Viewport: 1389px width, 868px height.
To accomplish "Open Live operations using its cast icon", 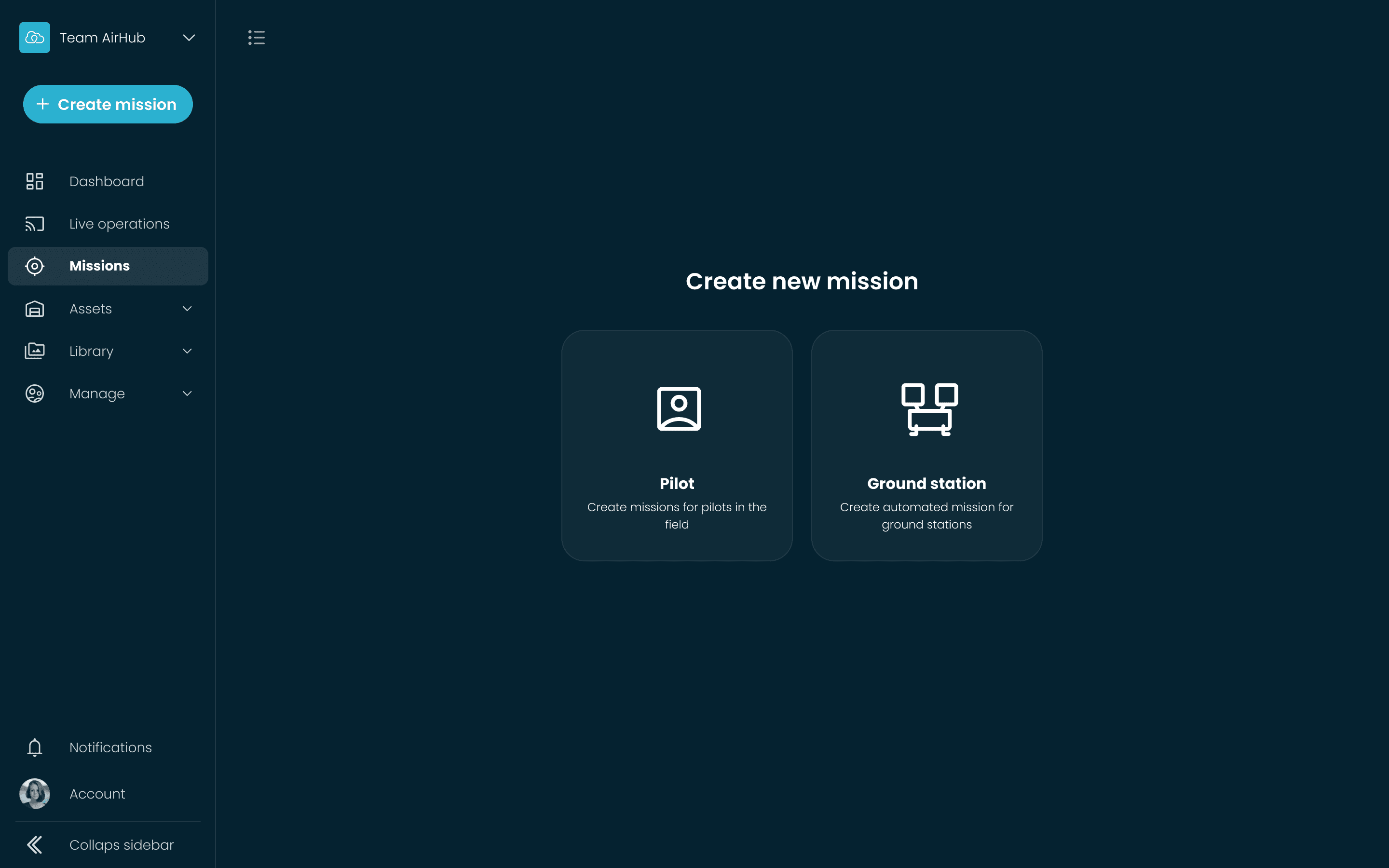I will click(x=34, y=223).
